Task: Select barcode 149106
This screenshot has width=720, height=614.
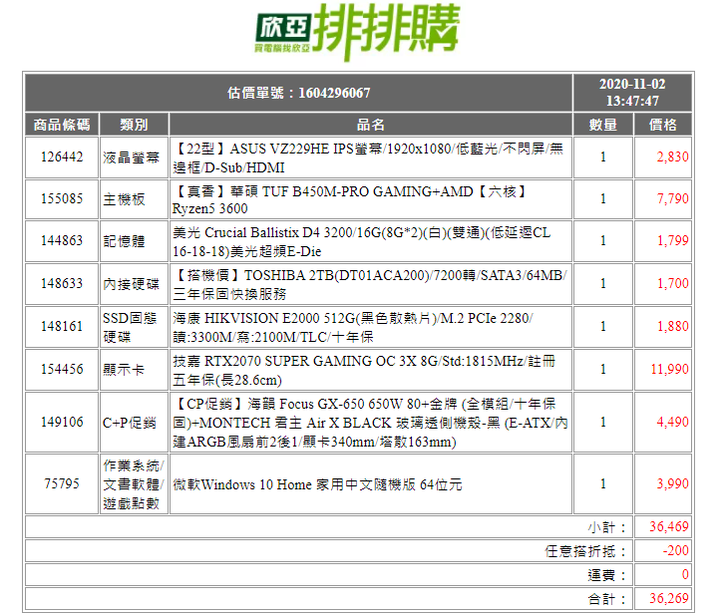Action: tap(62, 422)
